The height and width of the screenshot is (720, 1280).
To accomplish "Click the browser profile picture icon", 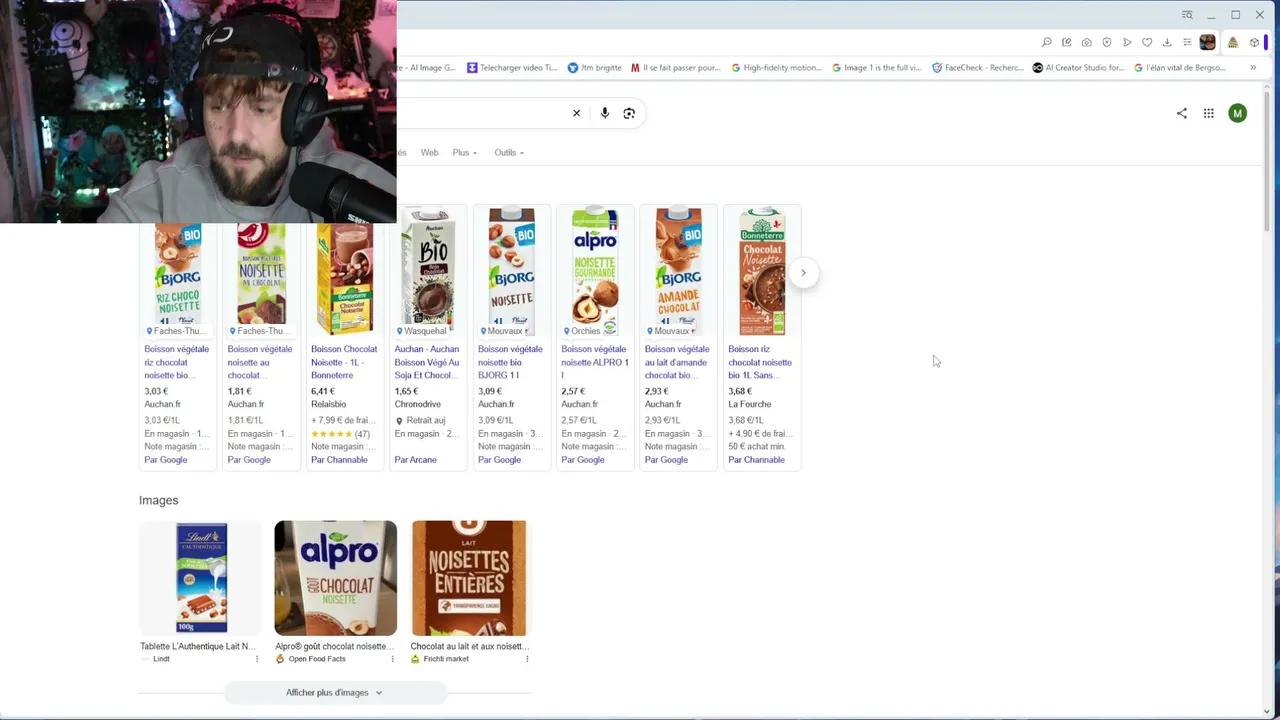I will (x=1208, y=42).
